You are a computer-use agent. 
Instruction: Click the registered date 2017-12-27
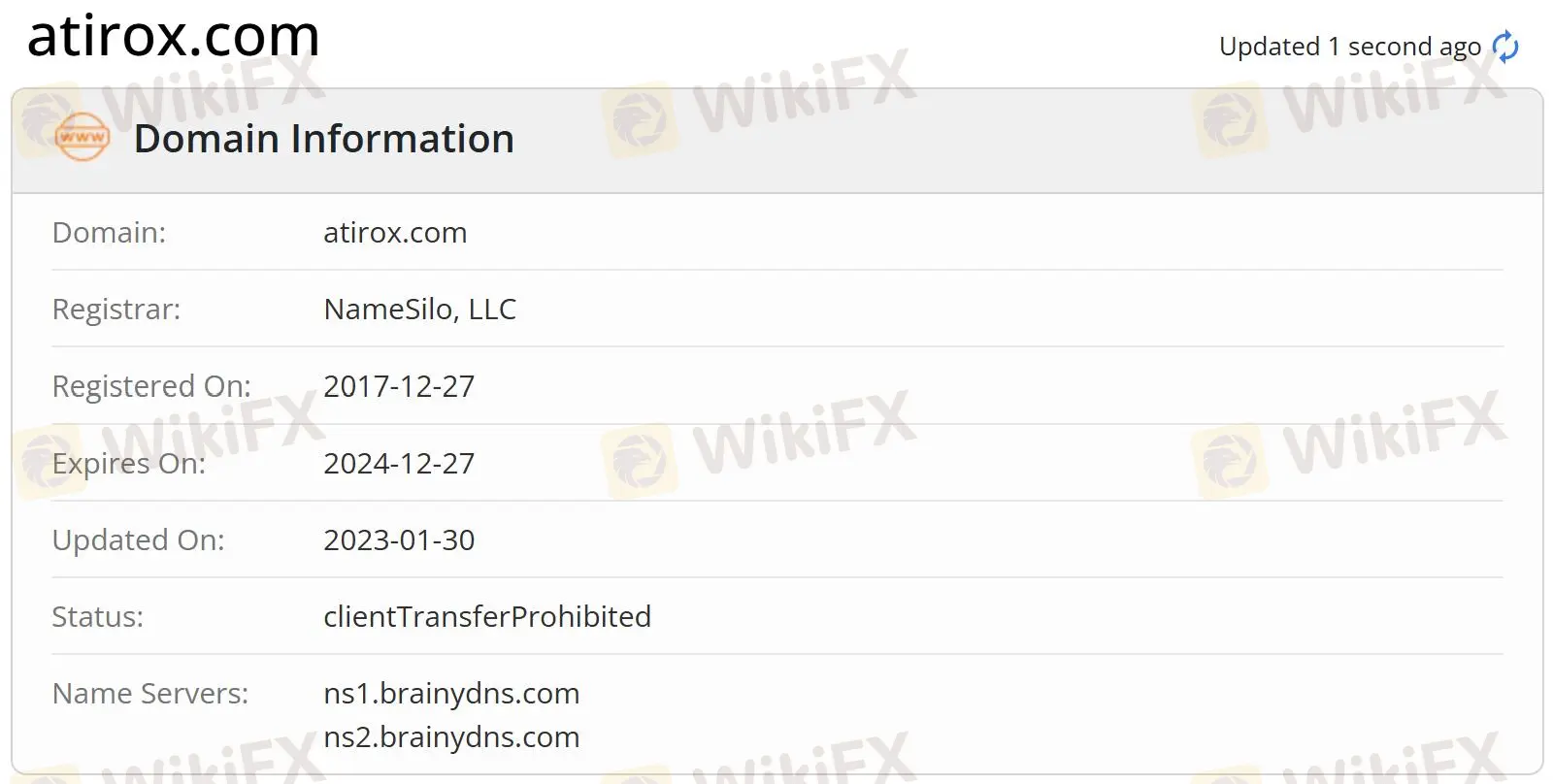pyautogui.click(x=399, y=386)
